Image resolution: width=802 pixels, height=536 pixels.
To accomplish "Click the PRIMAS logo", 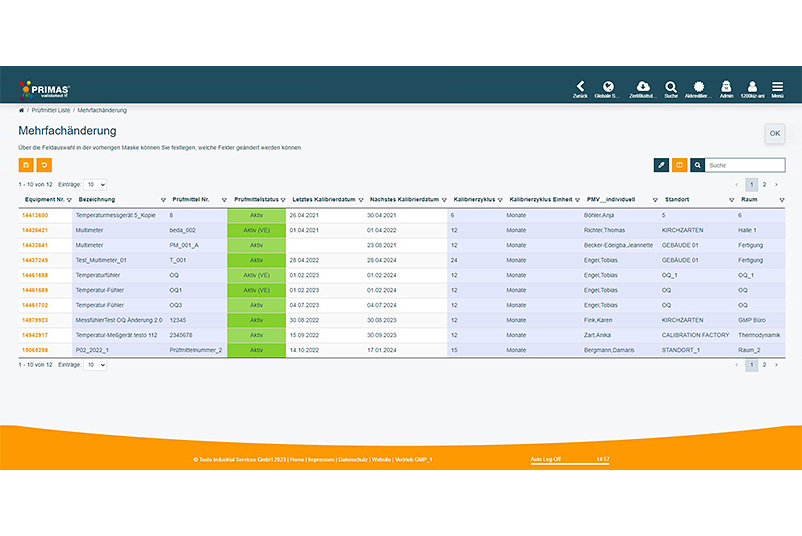I will point(44,90).
